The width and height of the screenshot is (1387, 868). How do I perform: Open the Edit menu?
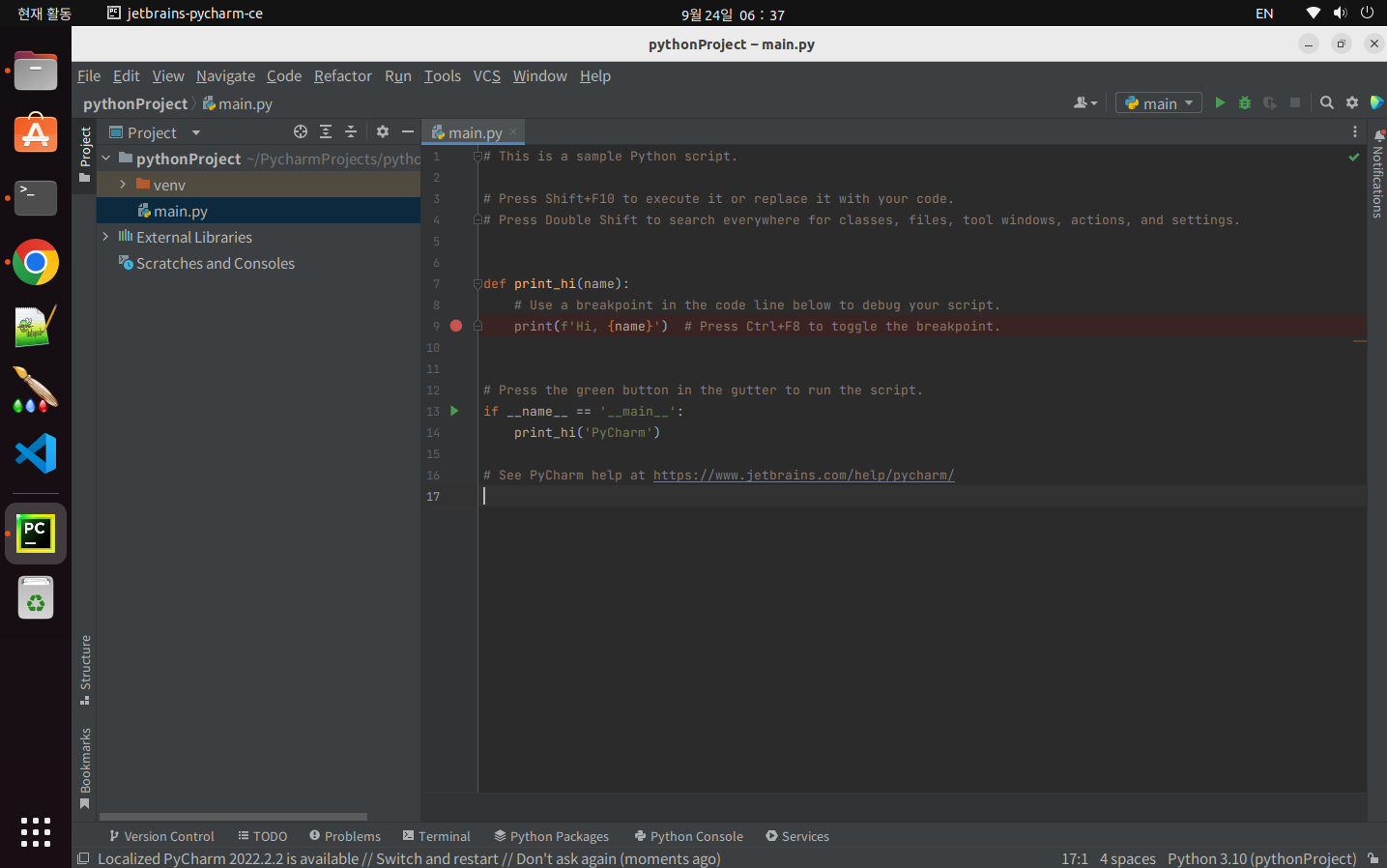click(x=127, y=75)
